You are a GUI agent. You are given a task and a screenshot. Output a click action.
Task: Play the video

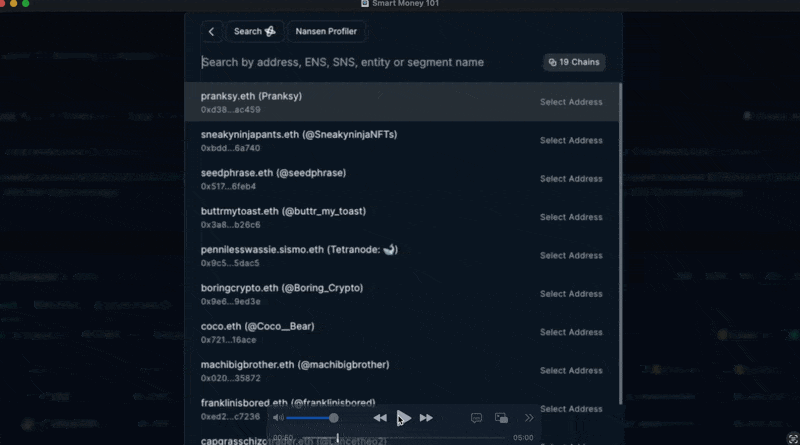[403, 418]
